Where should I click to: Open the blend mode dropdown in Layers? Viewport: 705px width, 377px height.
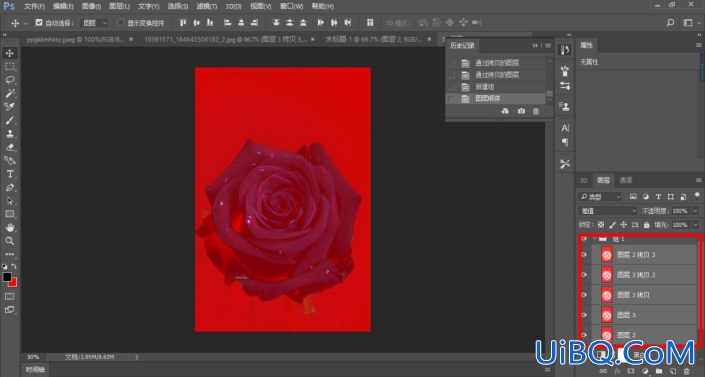(608, 211)
